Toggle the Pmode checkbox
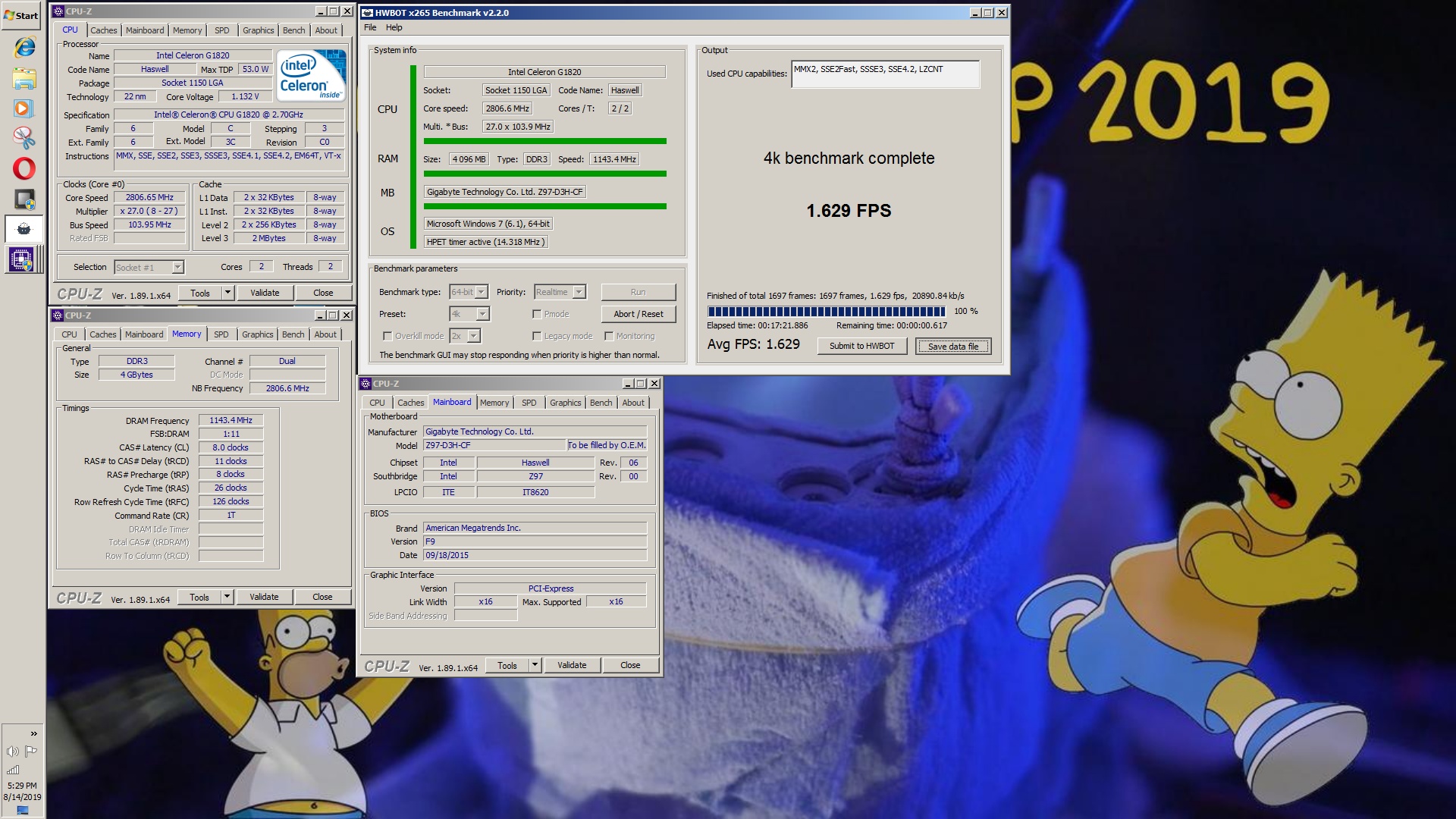The image size is (1456, 819). [x=537, y=314]
